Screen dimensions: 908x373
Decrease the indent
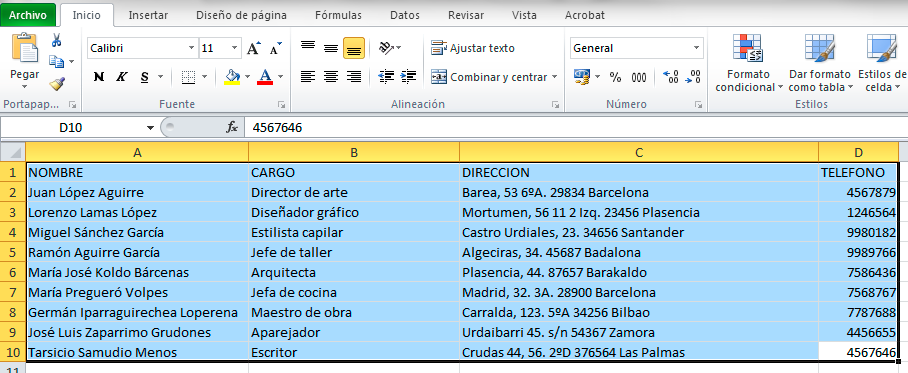tap(386, 76)
